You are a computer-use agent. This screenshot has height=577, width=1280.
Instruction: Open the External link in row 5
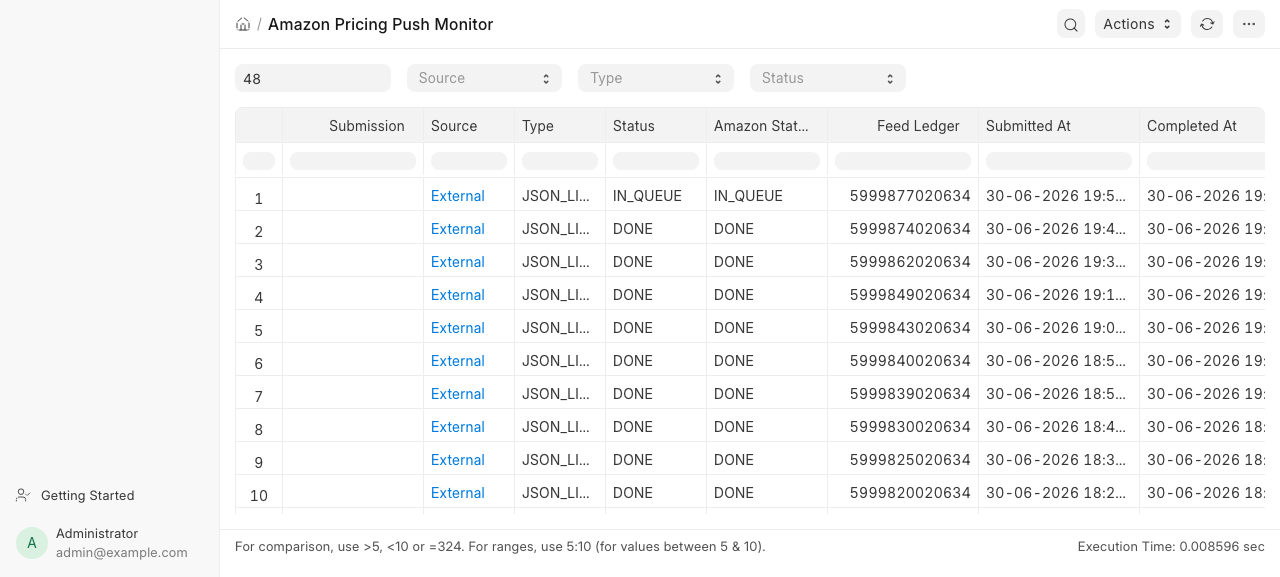tap(458, 328)
